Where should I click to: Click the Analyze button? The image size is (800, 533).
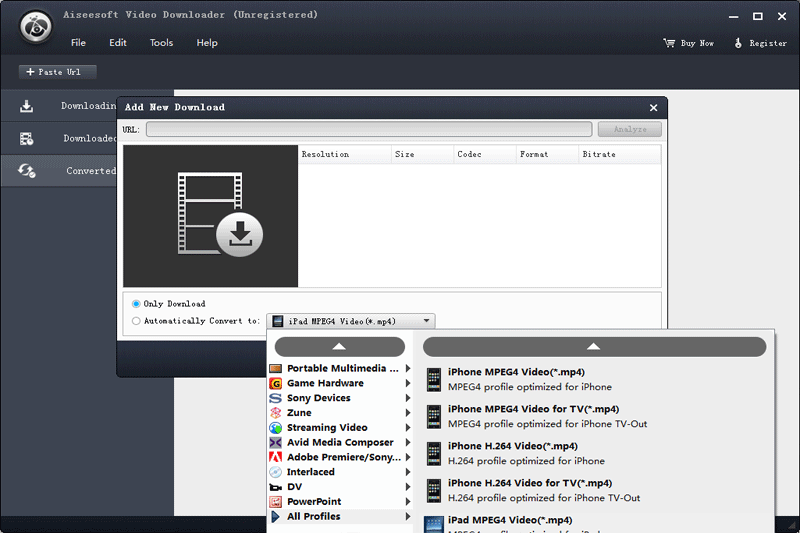630,129
